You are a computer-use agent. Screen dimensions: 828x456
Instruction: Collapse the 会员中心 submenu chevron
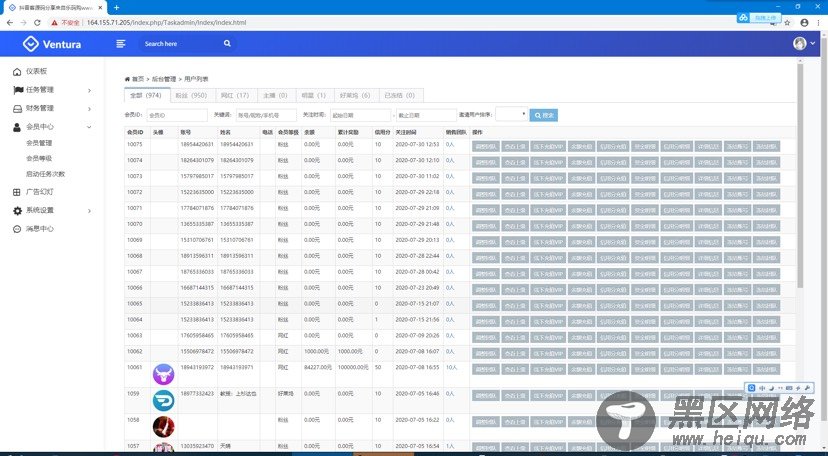[89, 127]
